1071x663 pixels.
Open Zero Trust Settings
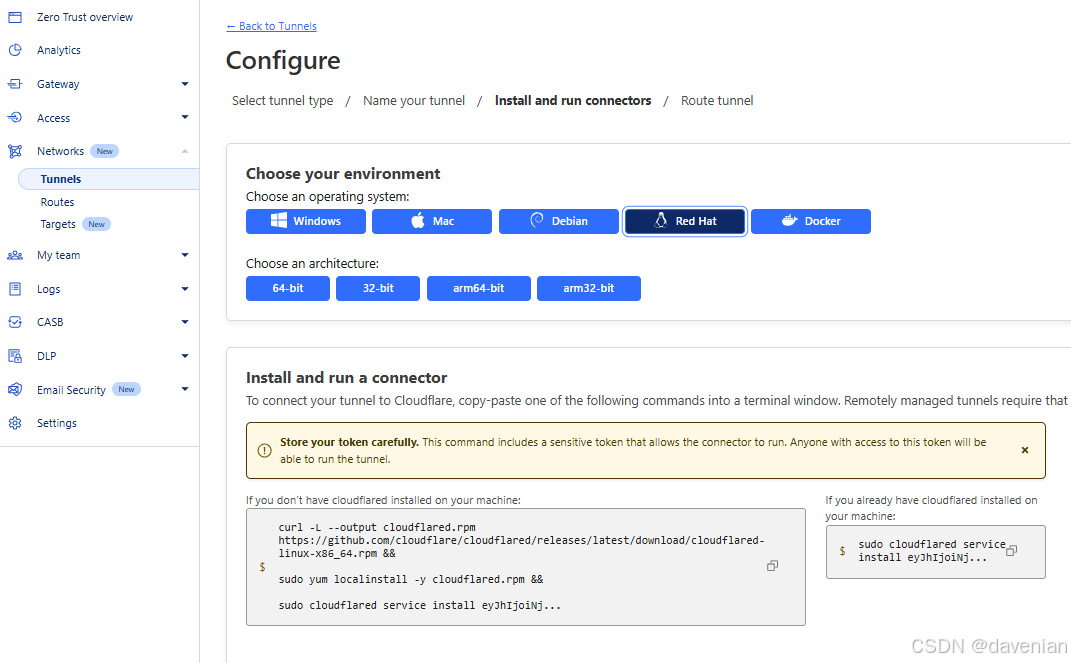(x=57, y=423)
